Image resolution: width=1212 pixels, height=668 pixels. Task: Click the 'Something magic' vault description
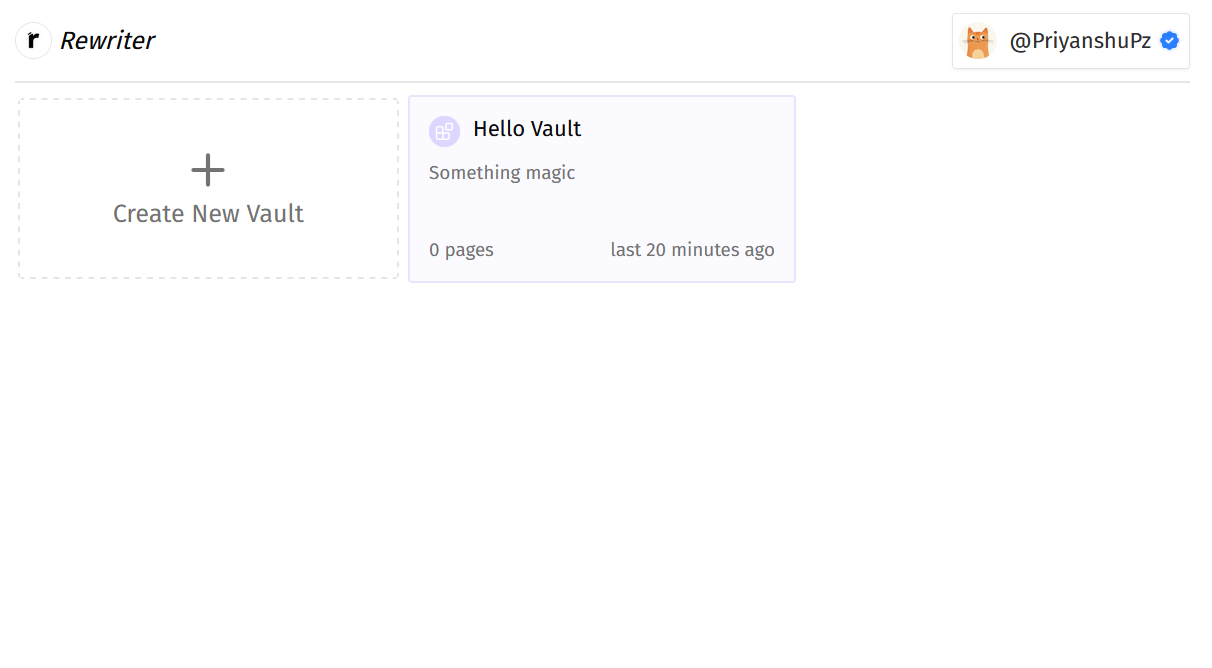point(502,173)
